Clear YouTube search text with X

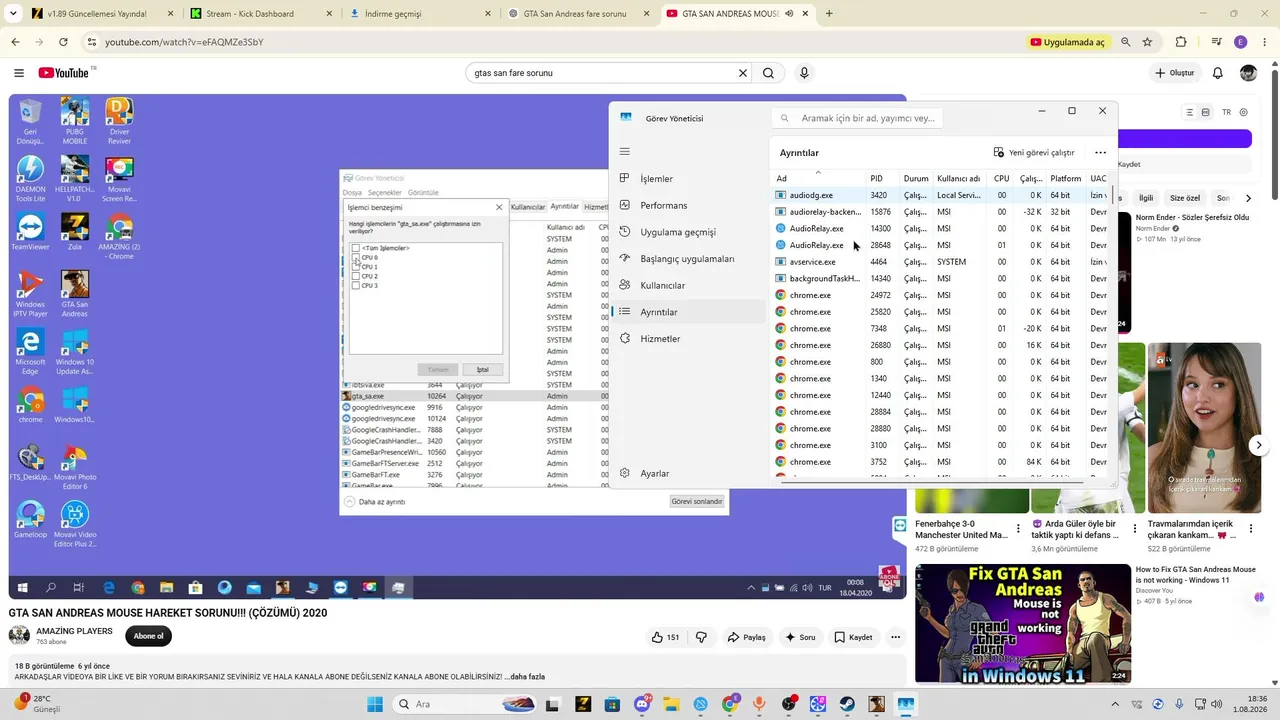click(x=743, y=73)
